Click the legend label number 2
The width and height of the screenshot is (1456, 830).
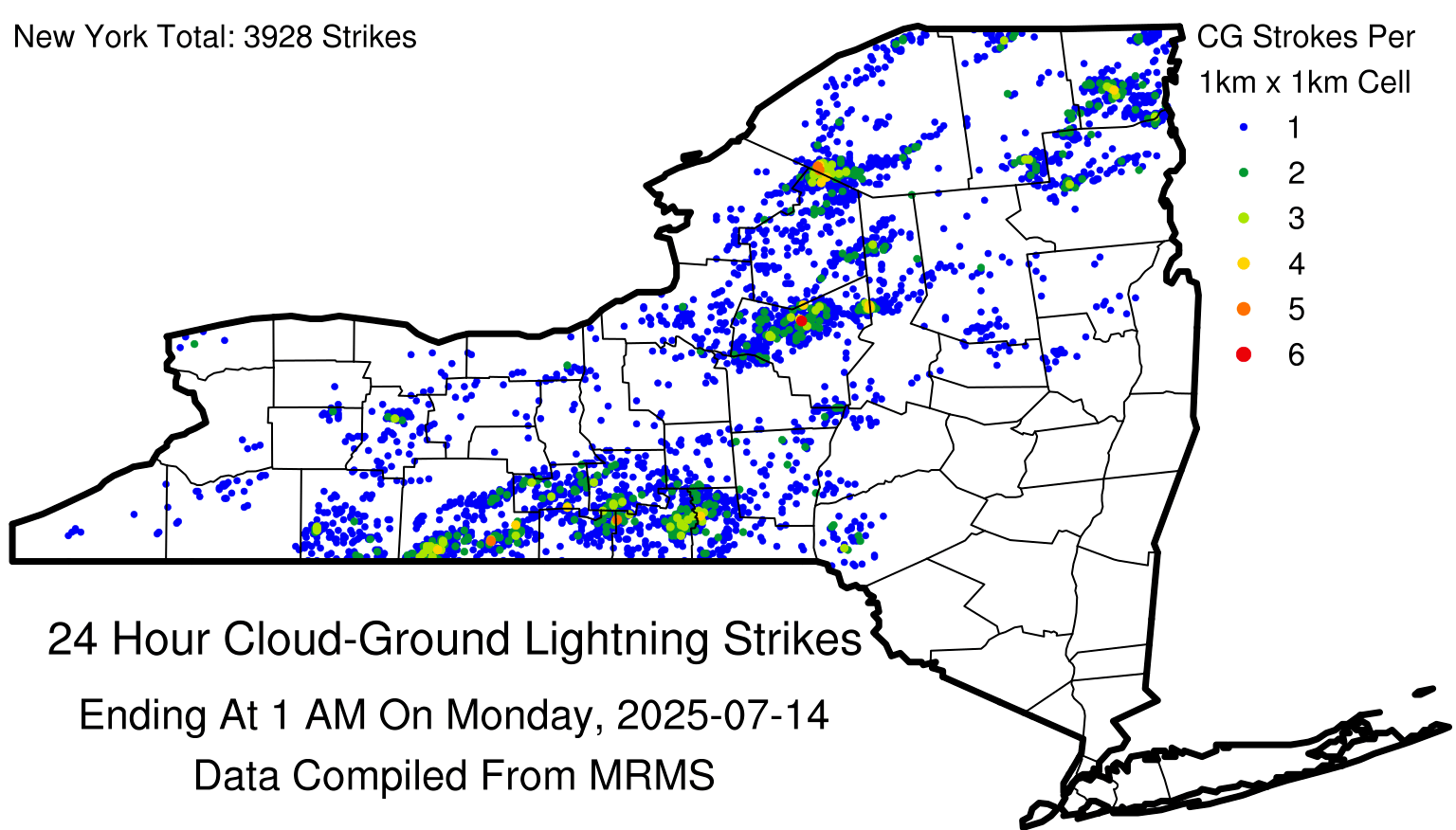click(1296, 173)
